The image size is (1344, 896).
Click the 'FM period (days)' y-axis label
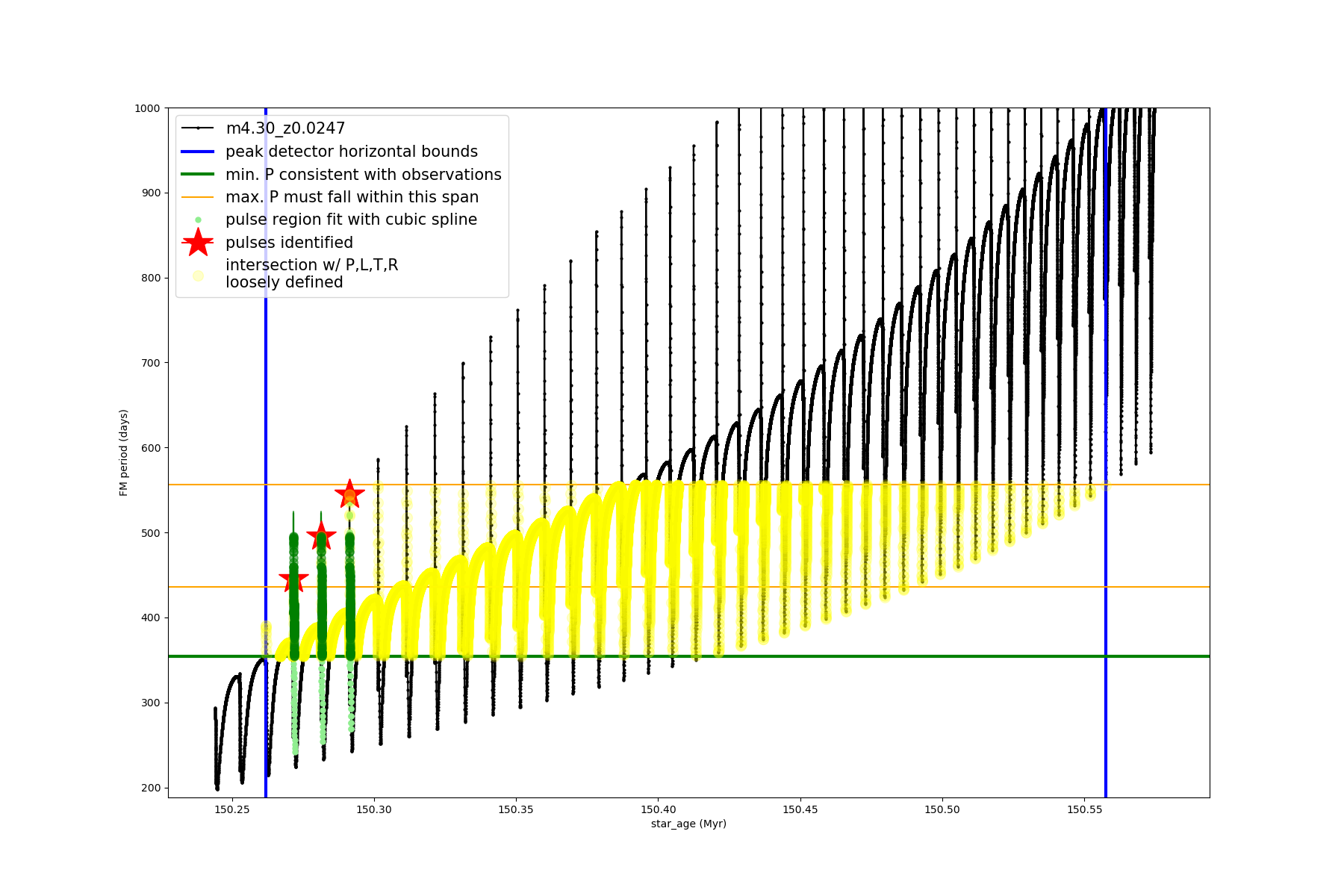point(124,452)
